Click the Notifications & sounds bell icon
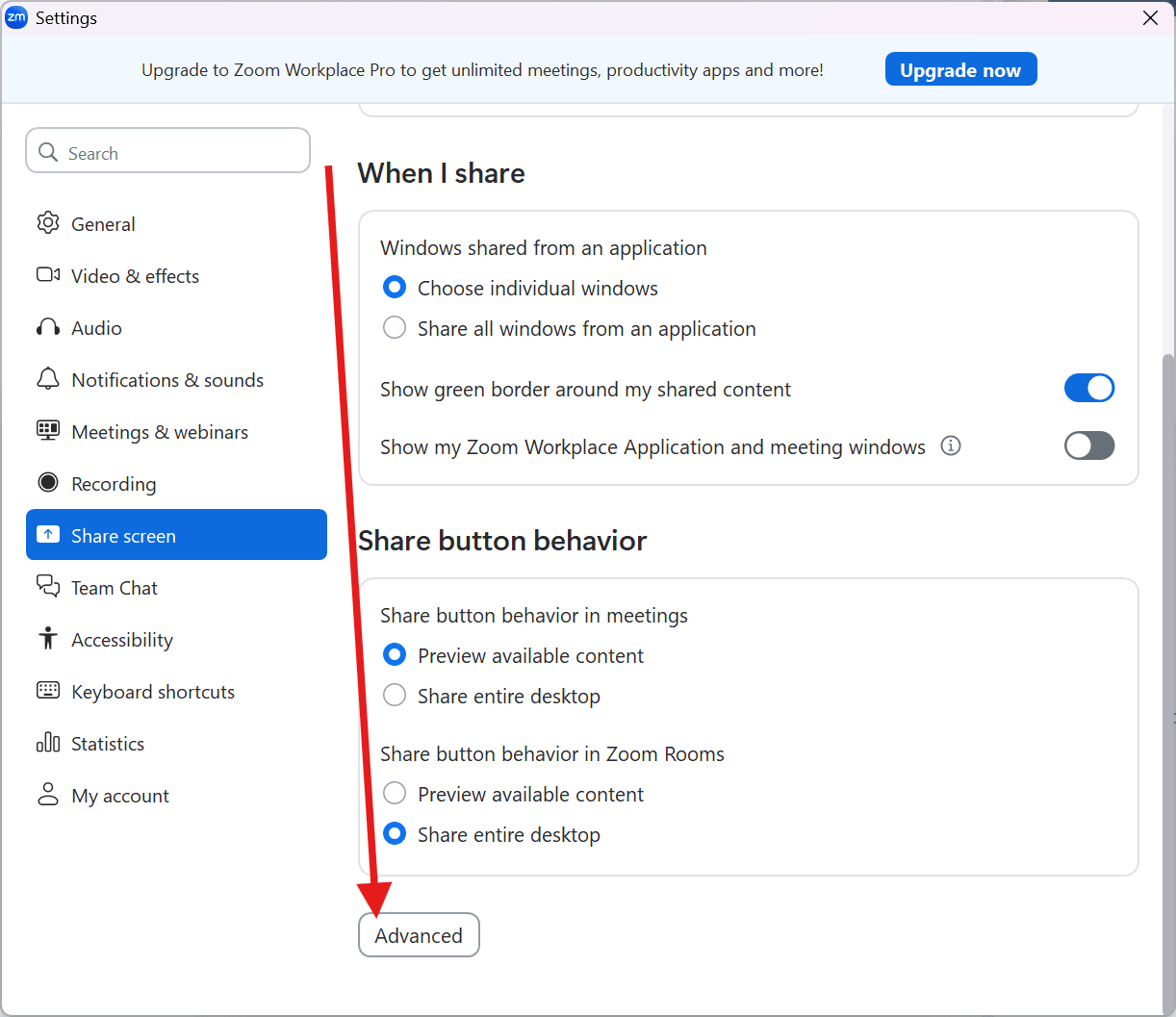The image size is (1176, 1017). point(48,379)
